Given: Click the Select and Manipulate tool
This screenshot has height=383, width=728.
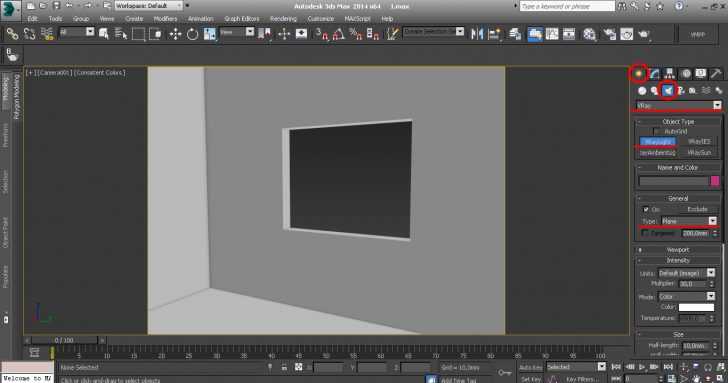Looking at the screenshot, I should coord(284,34).
